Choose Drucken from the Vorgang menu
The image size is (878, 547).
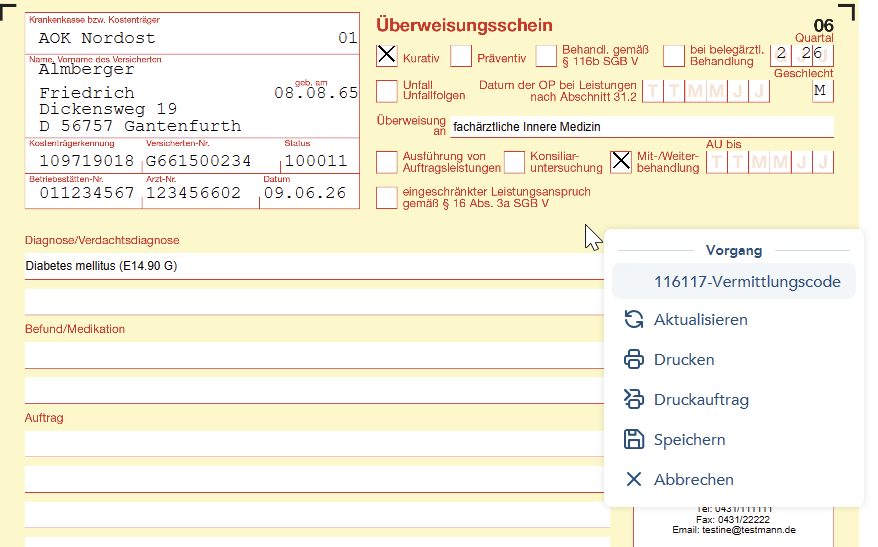734,359
